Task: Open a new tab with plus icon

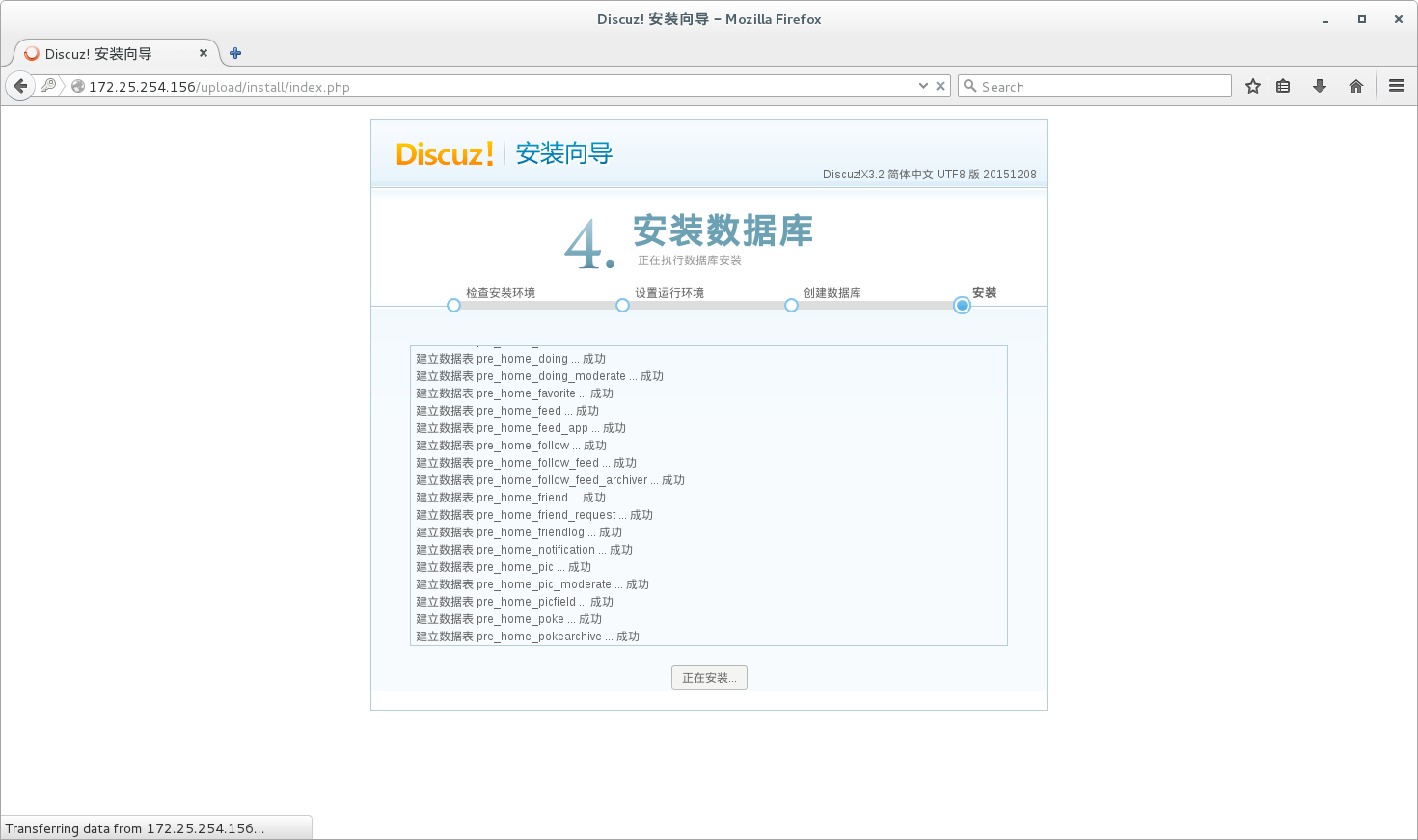Action: click(x=235, y=53)
